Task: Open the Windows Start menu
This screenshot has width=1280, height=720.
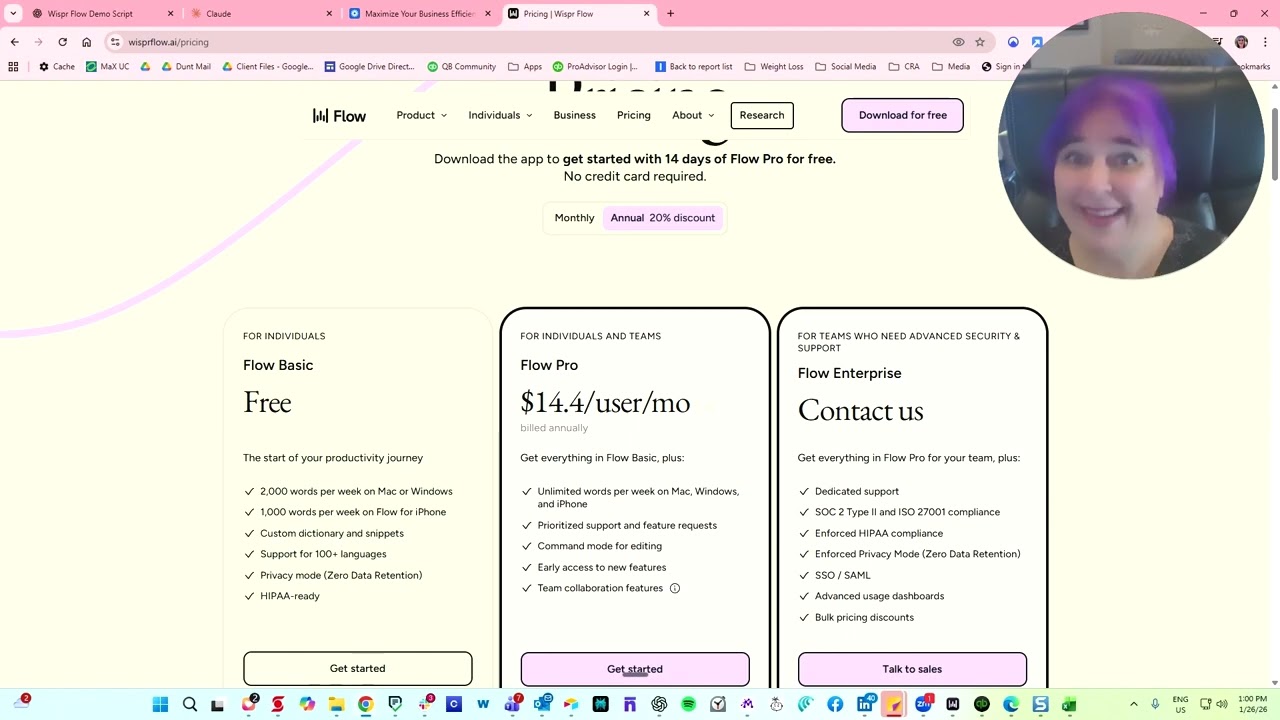Action: pos(160,705)
